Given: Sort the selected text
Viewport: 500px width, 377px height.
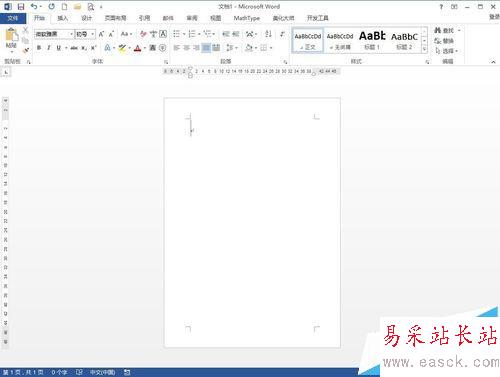Looking at the screenshot, I should click(268, 34).
